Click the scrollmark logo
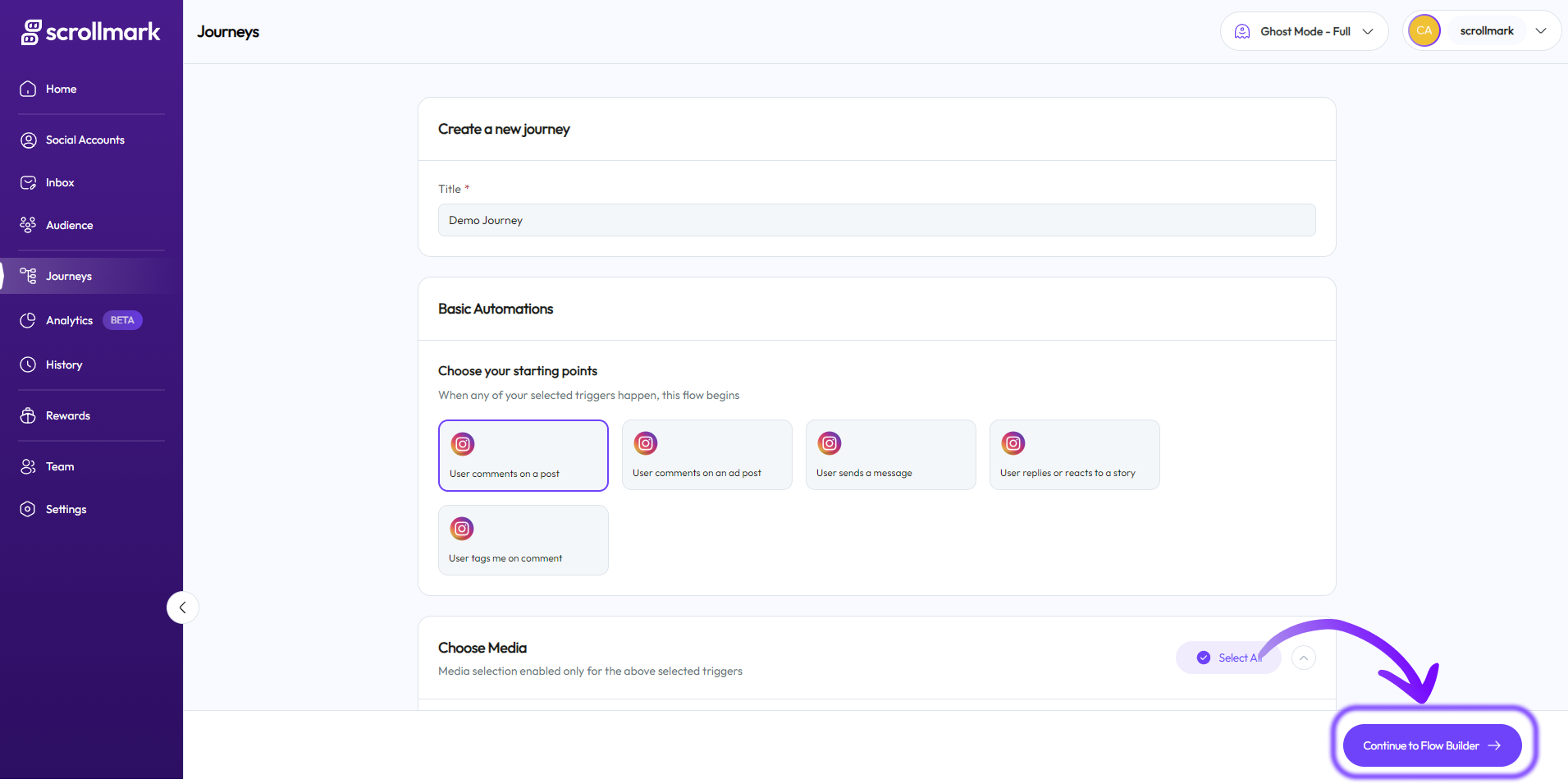 tap(90, 31)
